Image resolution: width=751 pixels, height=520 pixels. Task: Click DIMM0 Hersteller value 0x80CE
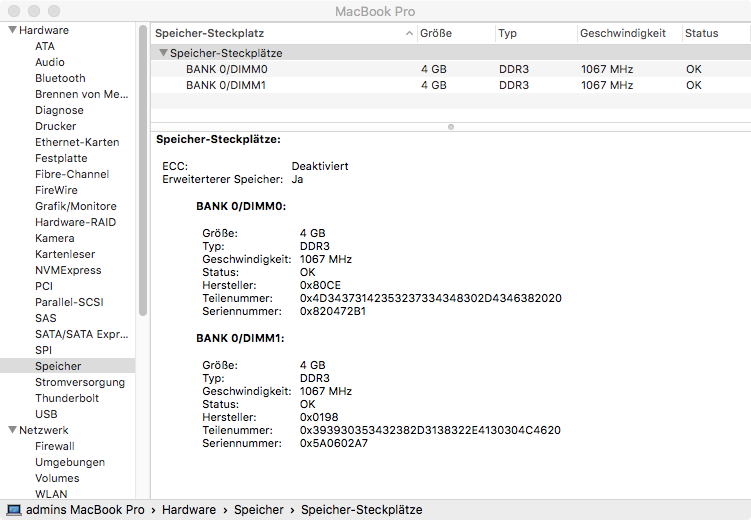pos(320,285)
